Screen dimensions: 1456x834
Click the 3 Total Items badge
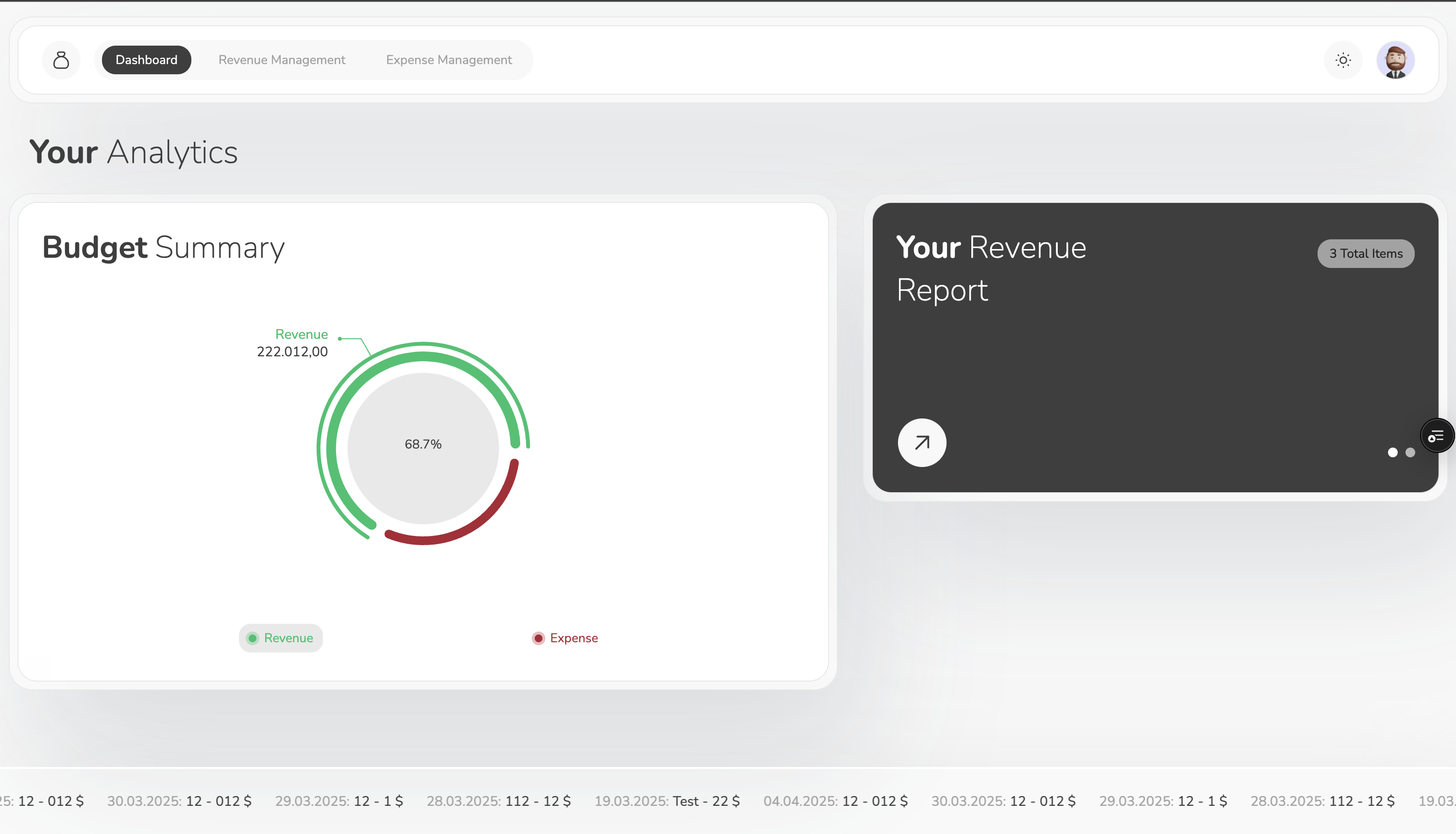tap(1366, 254)
